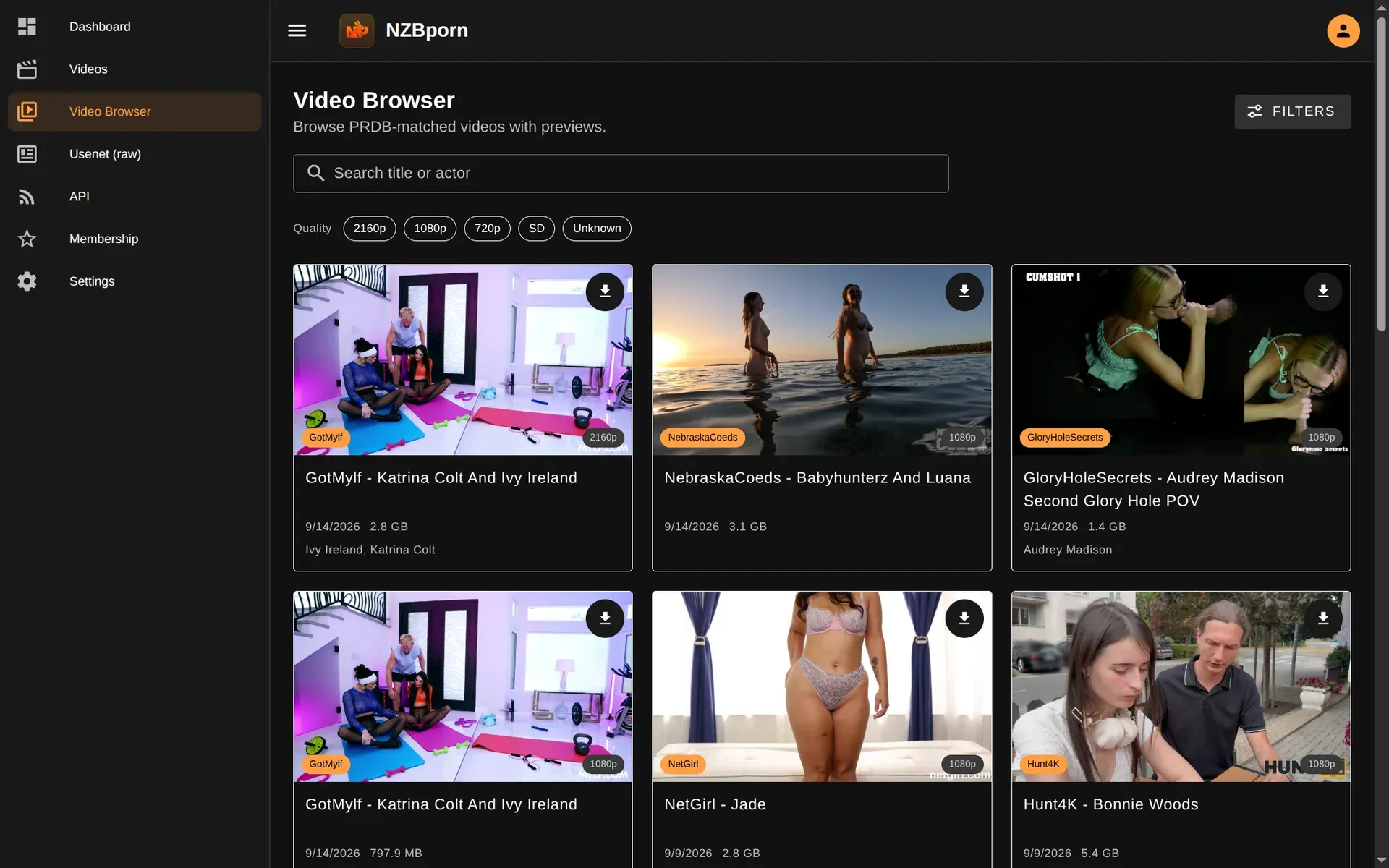Click the search magnifier icon
1389x868 pixels.
coord(316,173)
